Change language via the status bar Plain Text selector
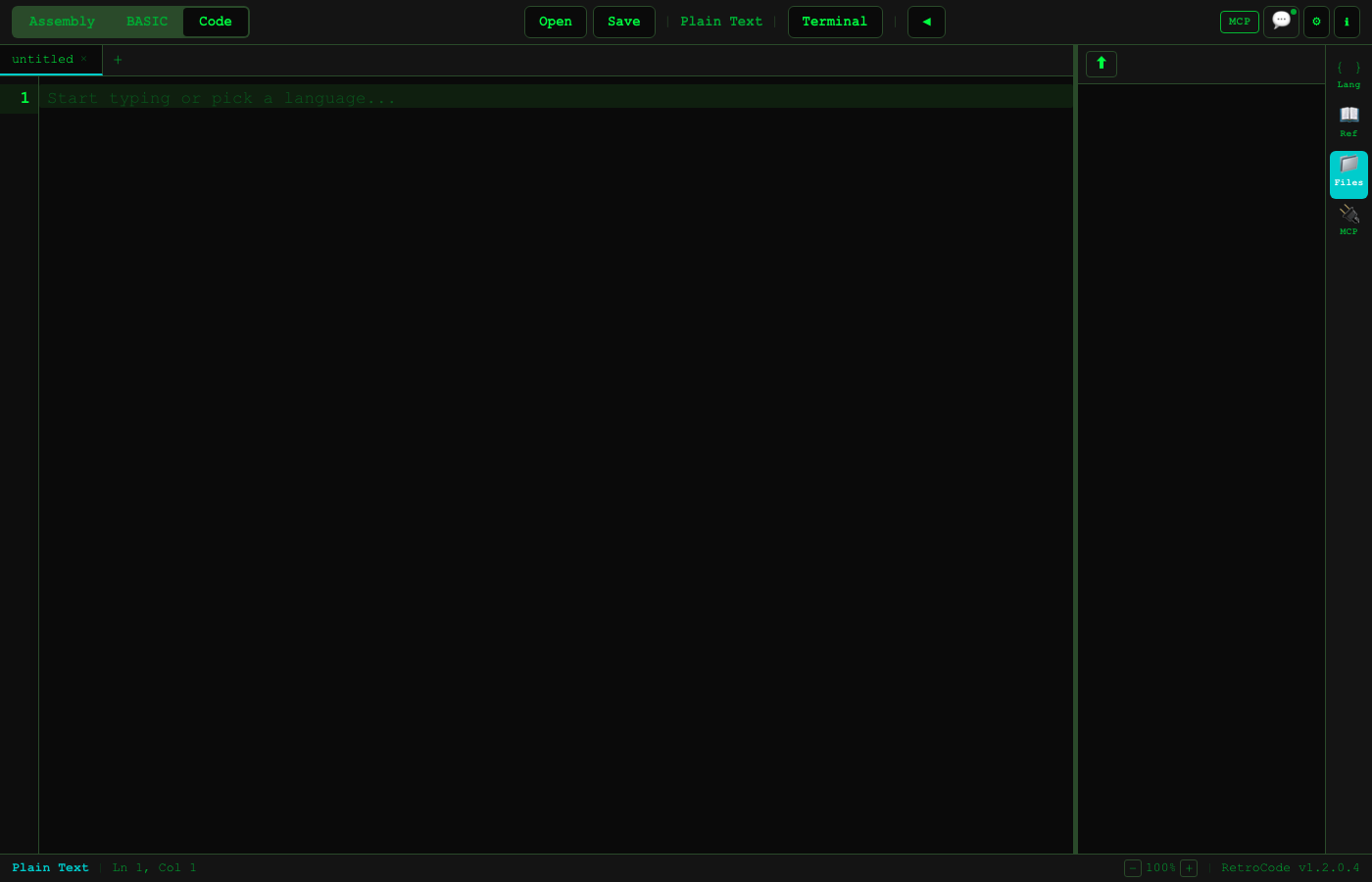Image resolution: width=1372 pixels, height=882 pixels. pos(50,867)
